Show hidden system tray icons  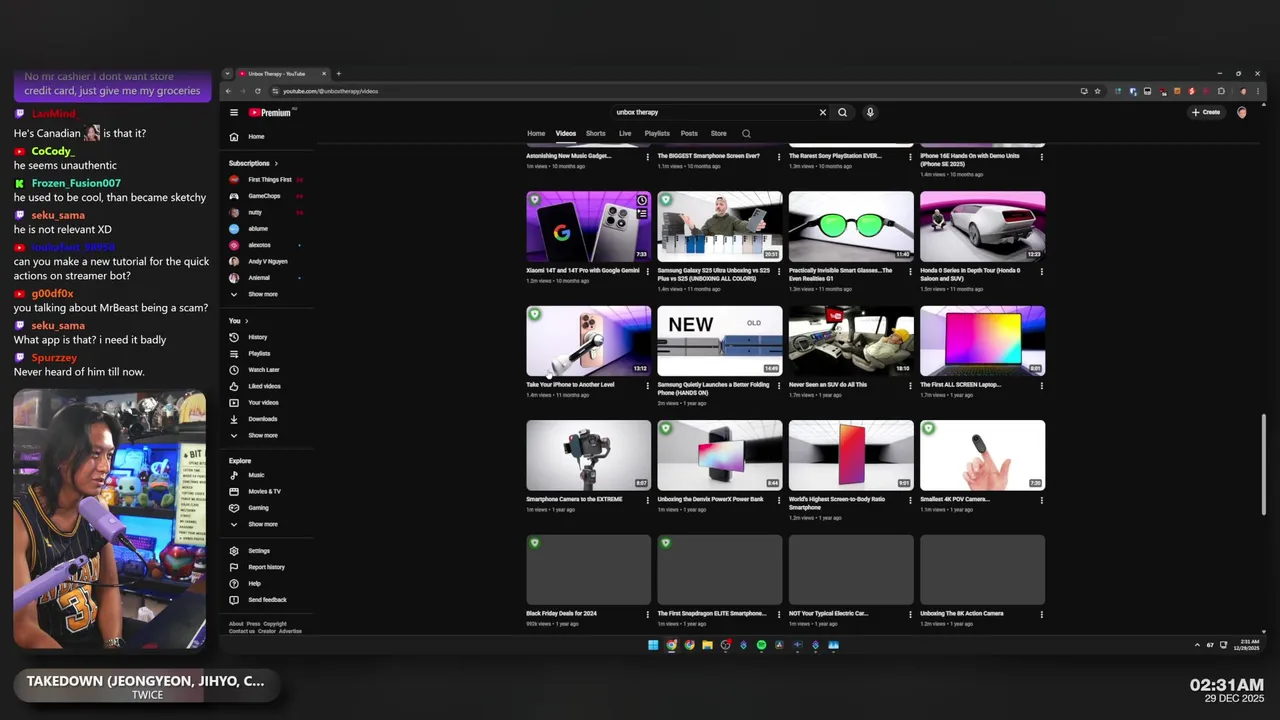(1197, 645)
